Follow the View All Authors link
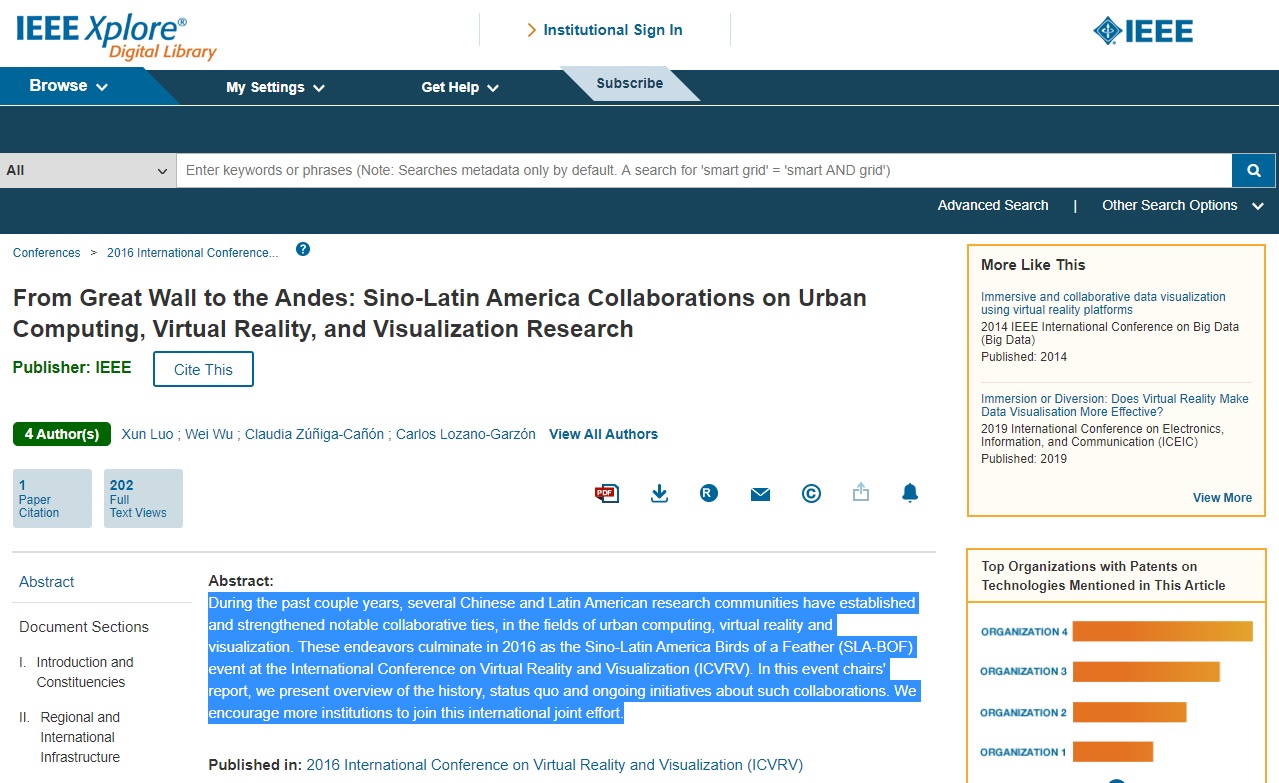The height and width of the screenshot is (783, 1279). pyautogui.click(x=603, y=434)
